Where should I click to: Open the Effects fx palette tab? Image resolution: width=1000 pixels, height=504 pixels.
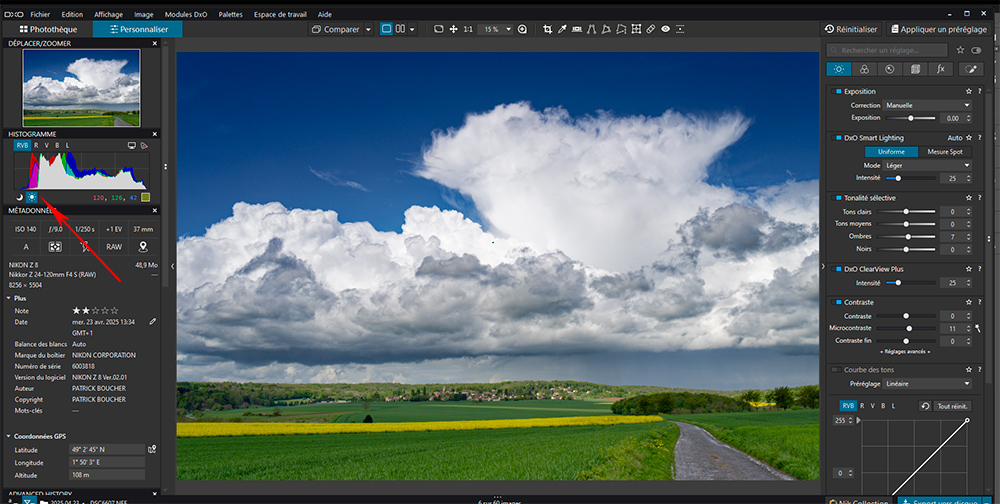(941, 70)
